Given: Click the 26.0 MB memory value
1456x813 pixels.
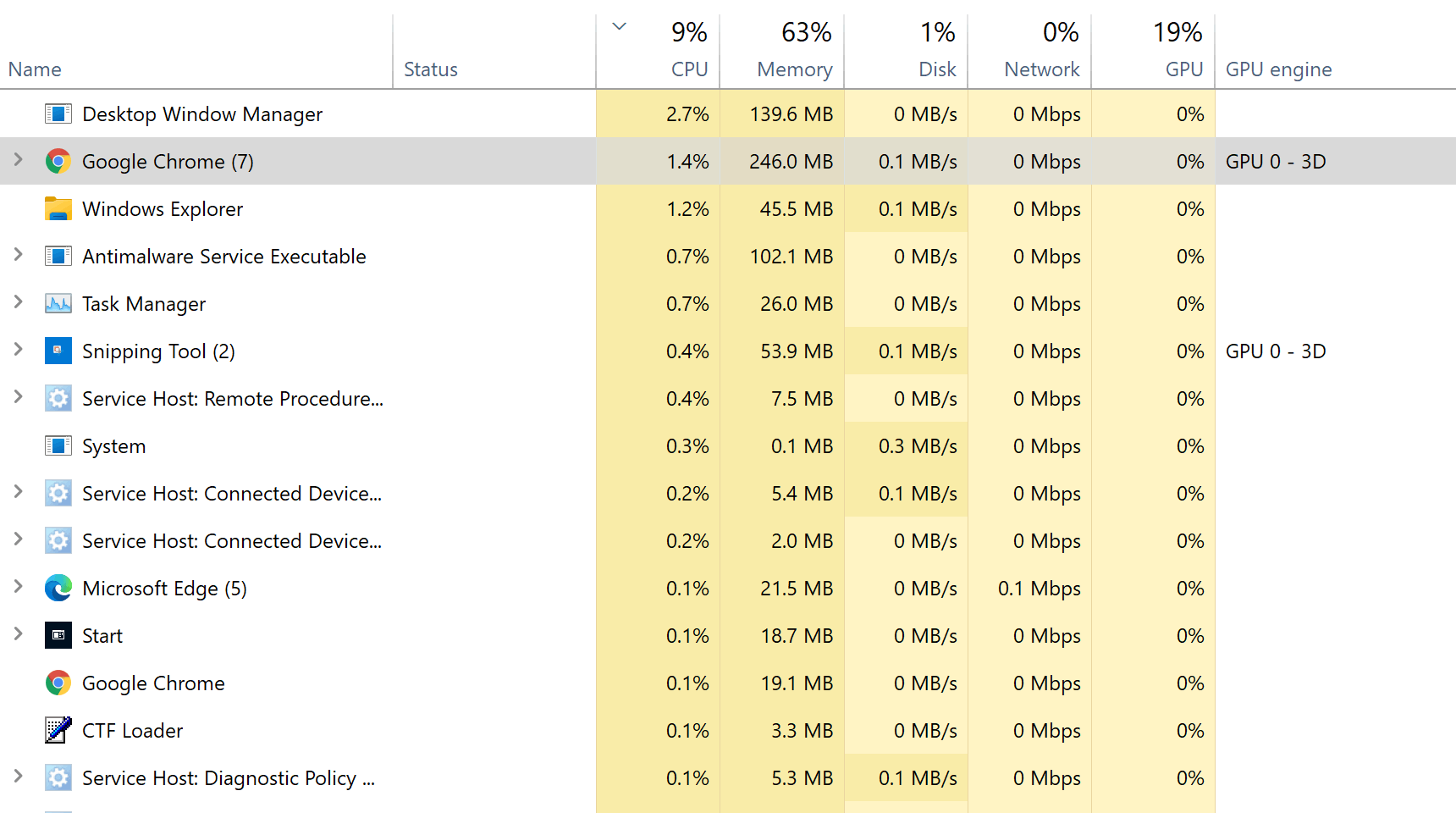Looking at the screenshot, I should (x=797, y=304).
